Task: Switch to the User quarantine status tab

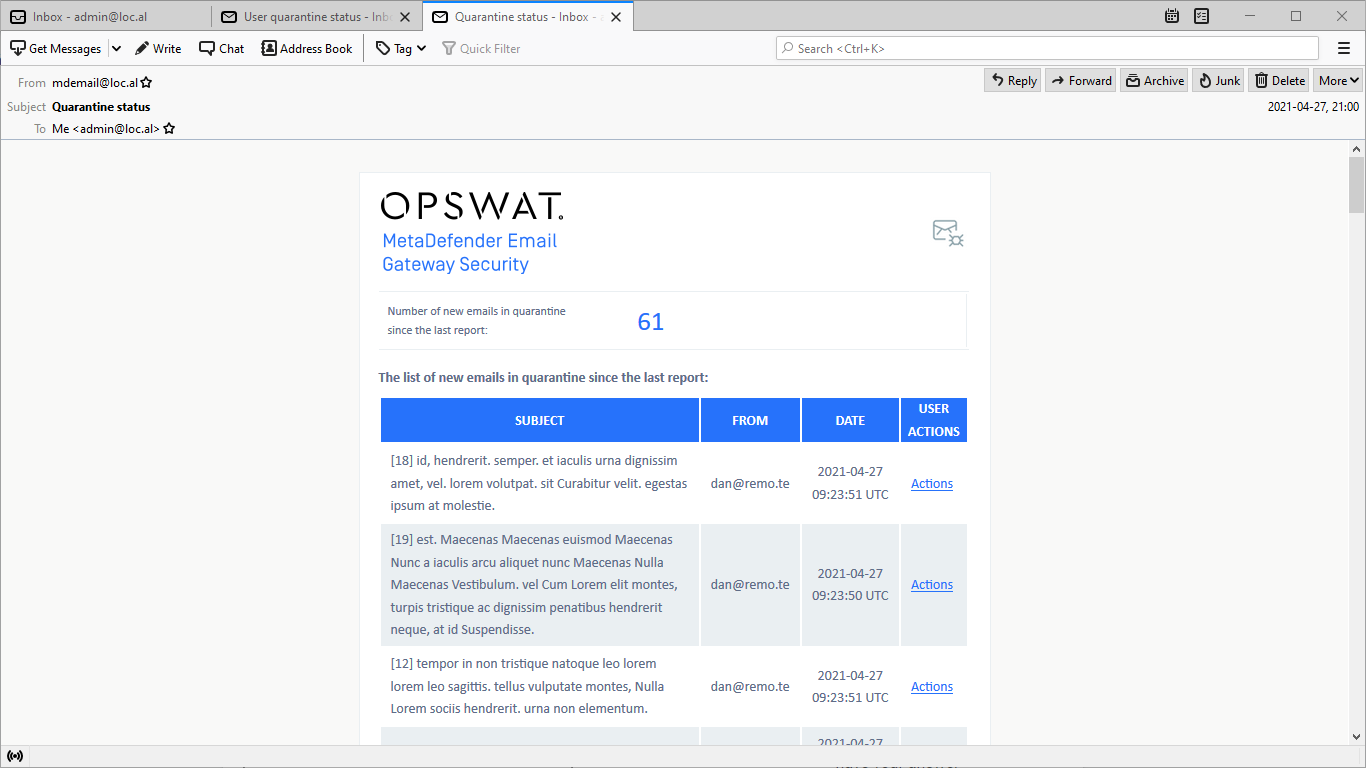Action: (x=316, y=16)
